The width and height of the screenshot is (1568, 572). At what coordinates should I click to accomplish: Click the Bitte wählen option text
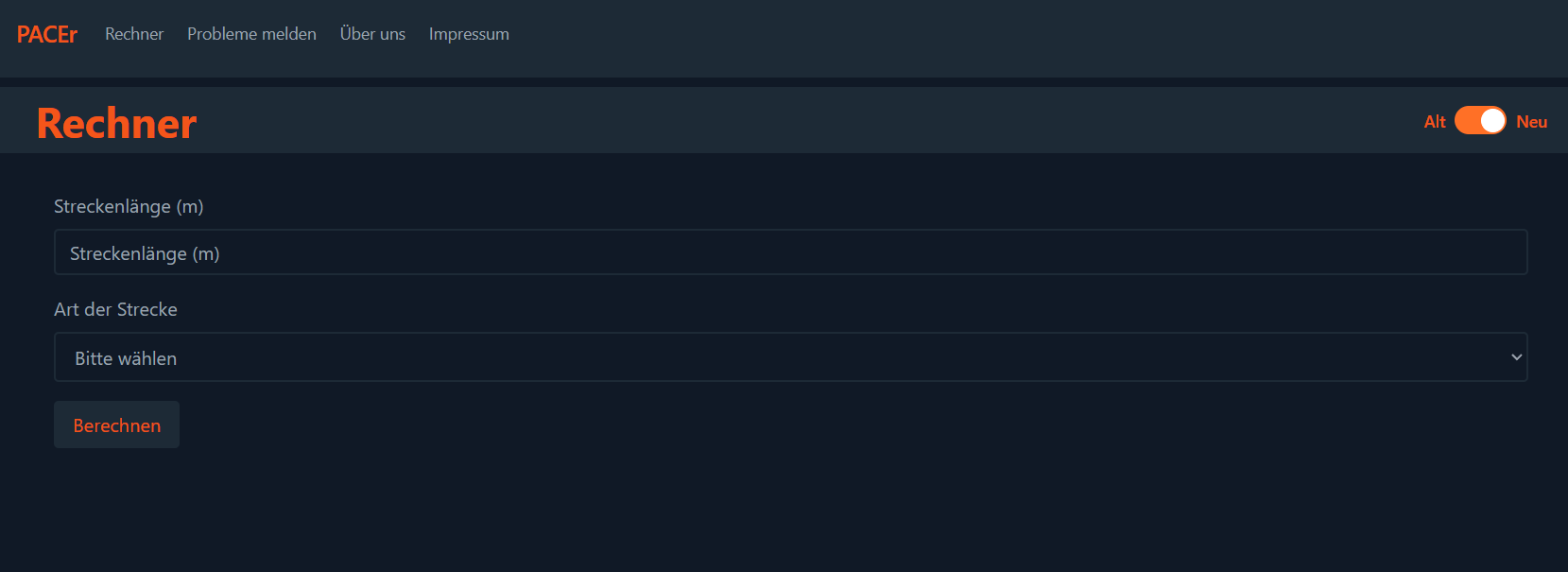pos(126,358)
